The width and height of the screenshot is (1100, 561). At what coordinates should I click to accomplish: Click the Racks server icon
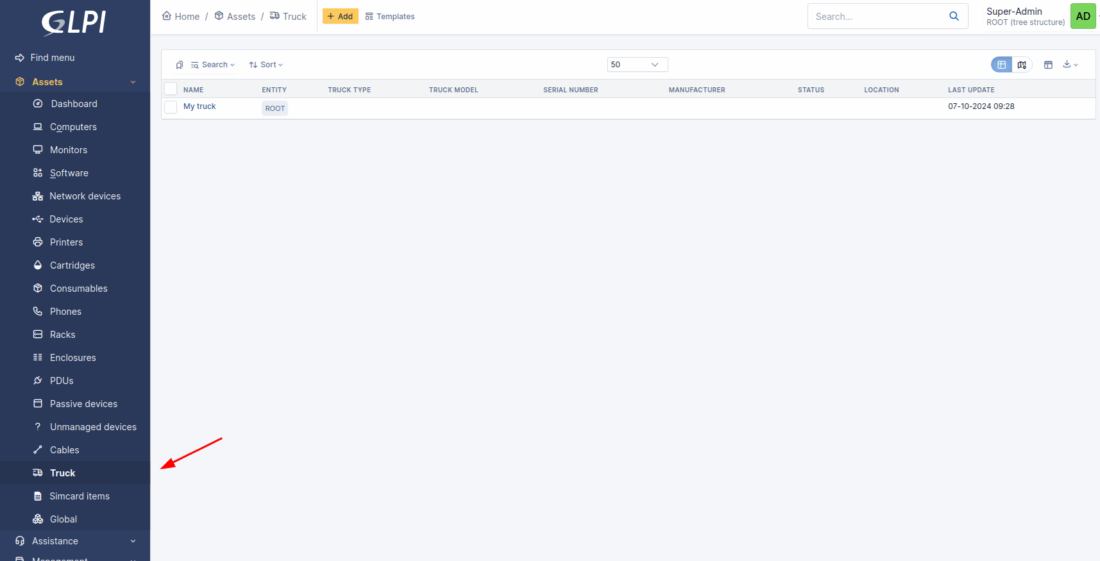(38, 334)
